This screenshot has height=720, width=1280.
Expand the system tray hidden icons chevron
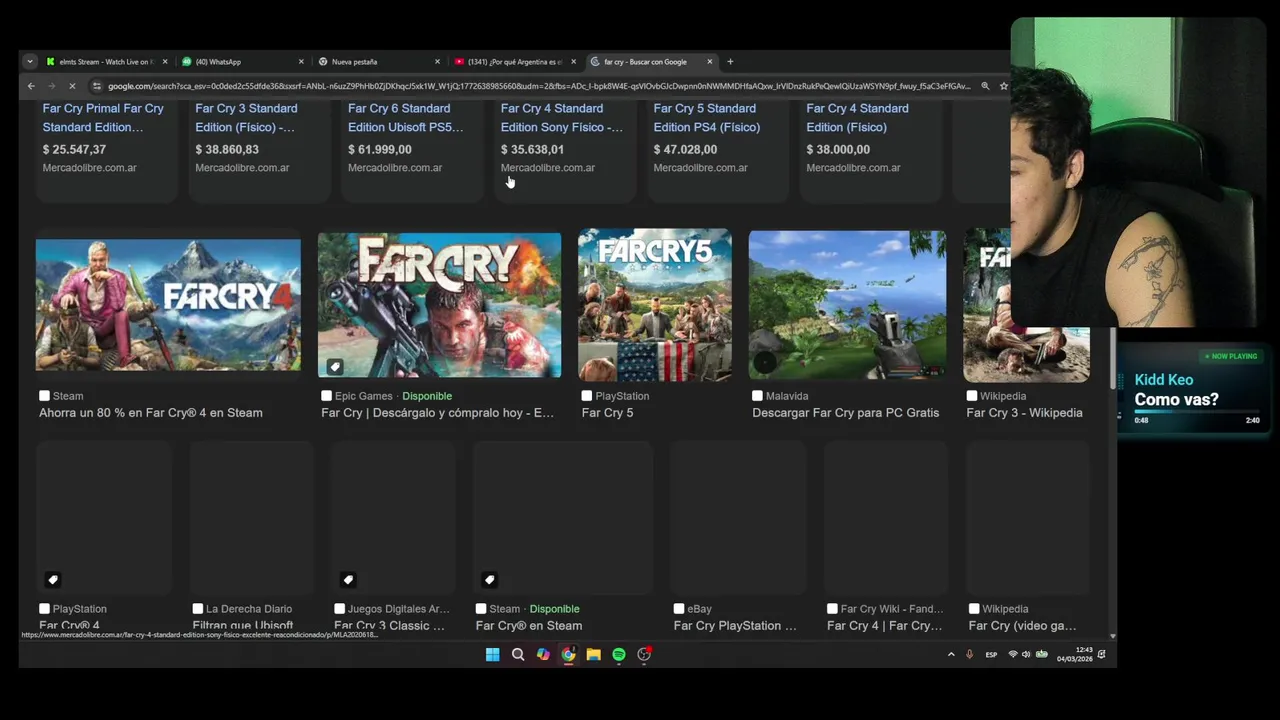(x=951, y=655)
